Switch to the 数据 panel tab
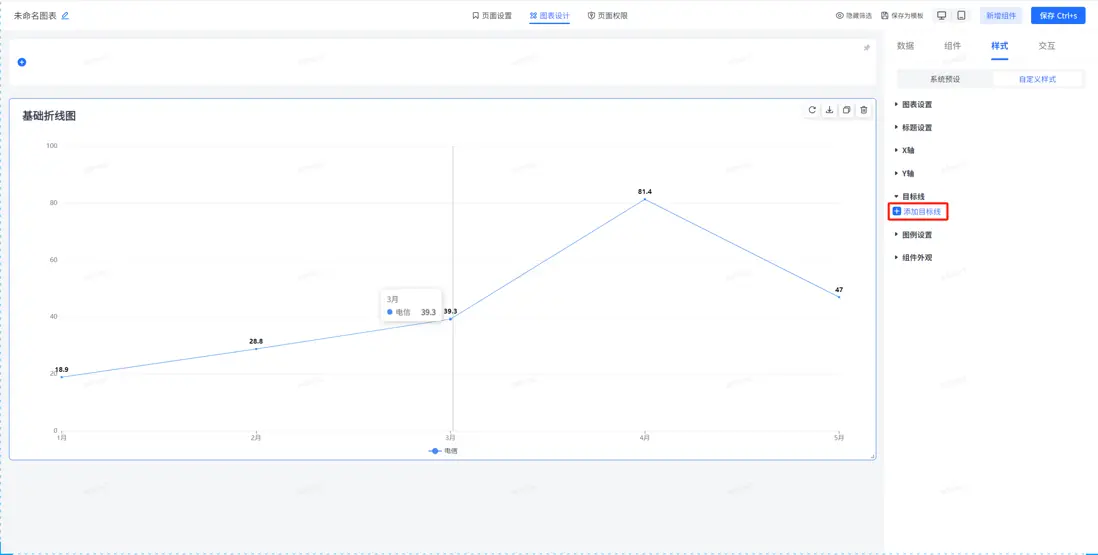Screen dimensions: 1098x555 pyautogui.click(x=905, y=46)
